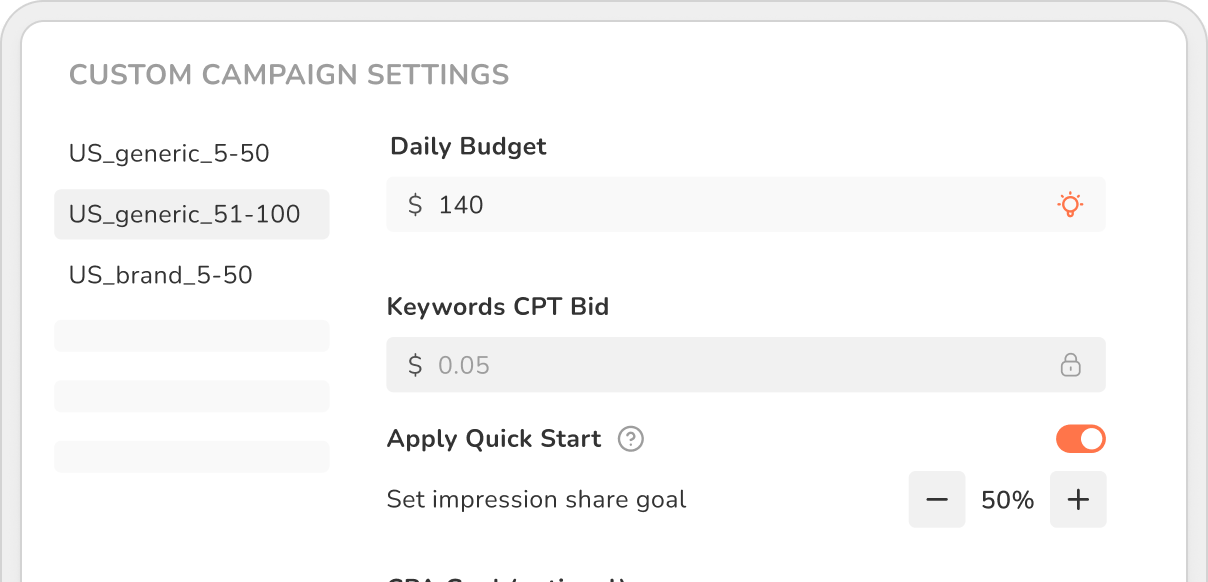Click the Apply Quick Start label

(x=494, y=439)
